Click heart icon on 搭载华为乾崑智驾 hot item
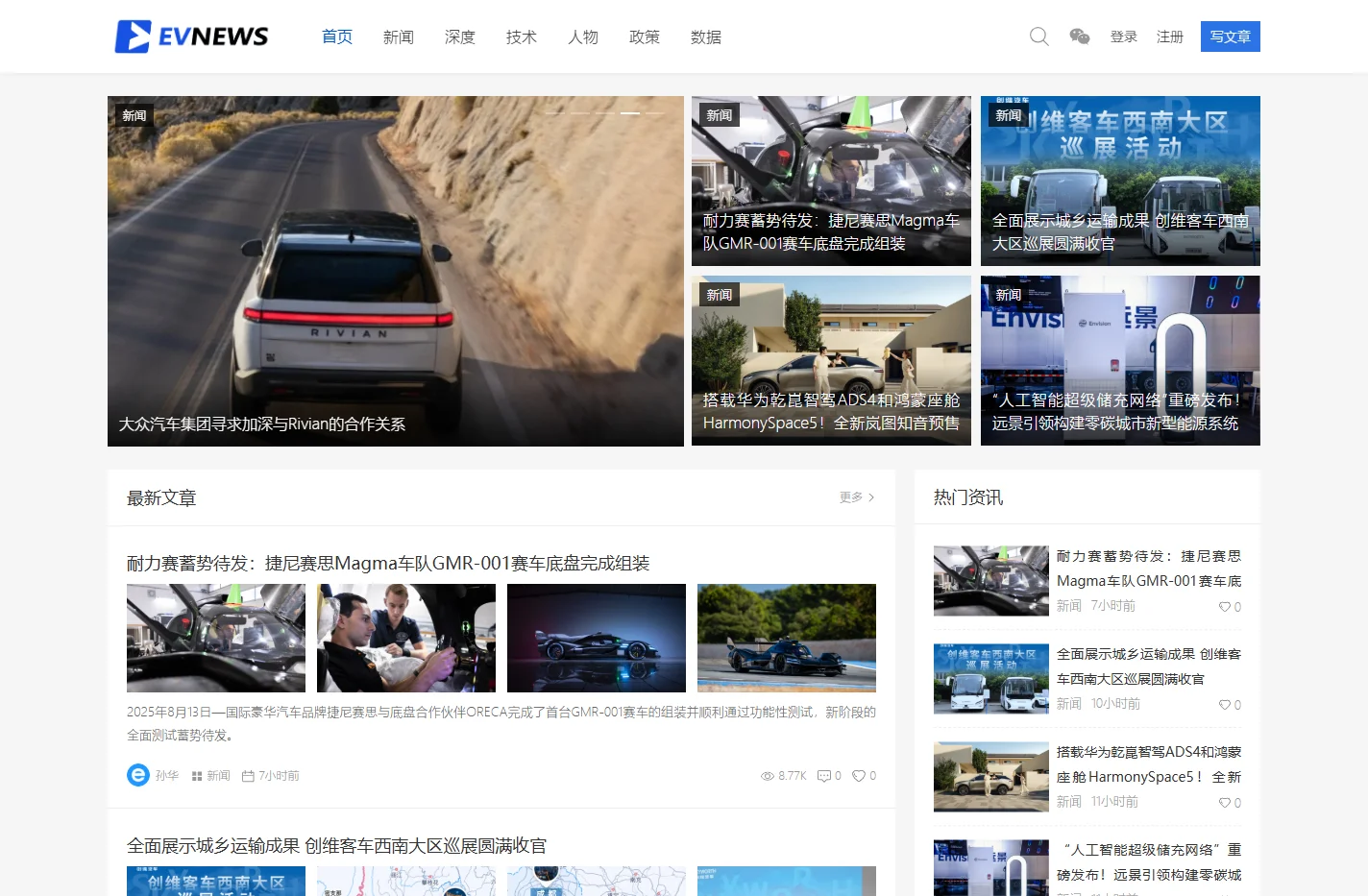The image size is (1368, 896). click(1225, 803)
